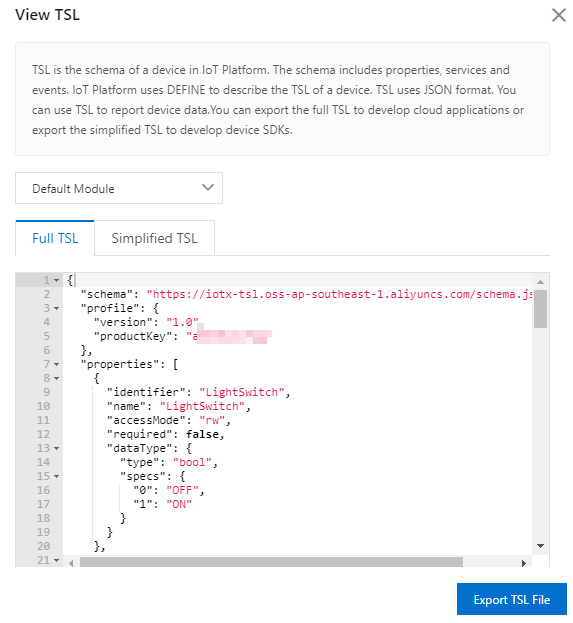Select the Full TSL tab

click(55, 238)
